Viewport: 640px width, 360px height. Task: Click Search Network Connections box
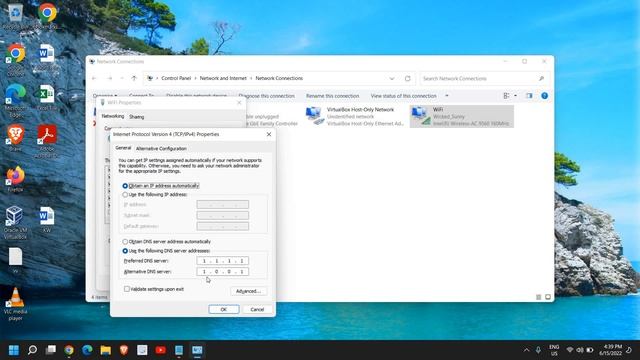[x=485, y=78]
